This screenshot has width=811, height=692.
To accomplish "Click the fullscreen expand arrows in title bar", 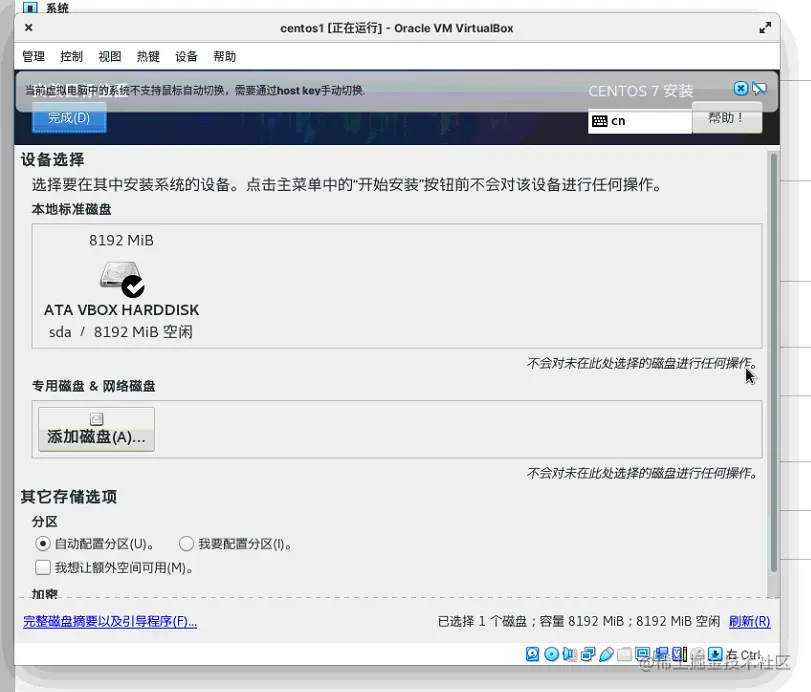I will pyautogui.click(x=765, y=28).
